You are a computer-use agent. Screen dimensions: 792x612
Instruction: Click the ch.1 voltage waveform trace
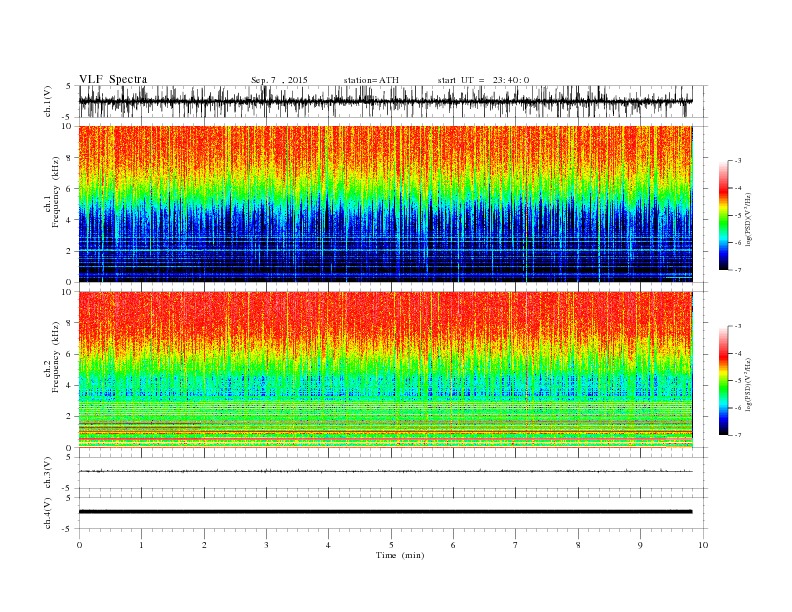pos(385,101)
